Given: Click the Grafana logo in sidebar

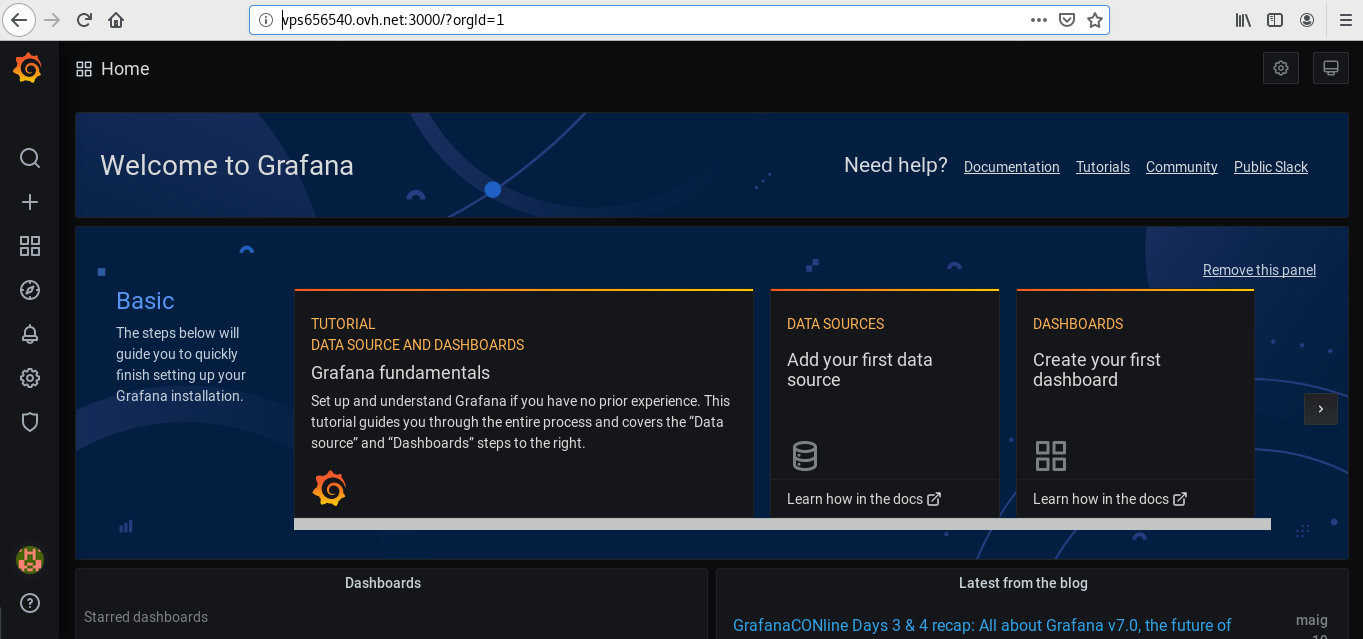Looking at the screenshot, I should coord(28,68).
